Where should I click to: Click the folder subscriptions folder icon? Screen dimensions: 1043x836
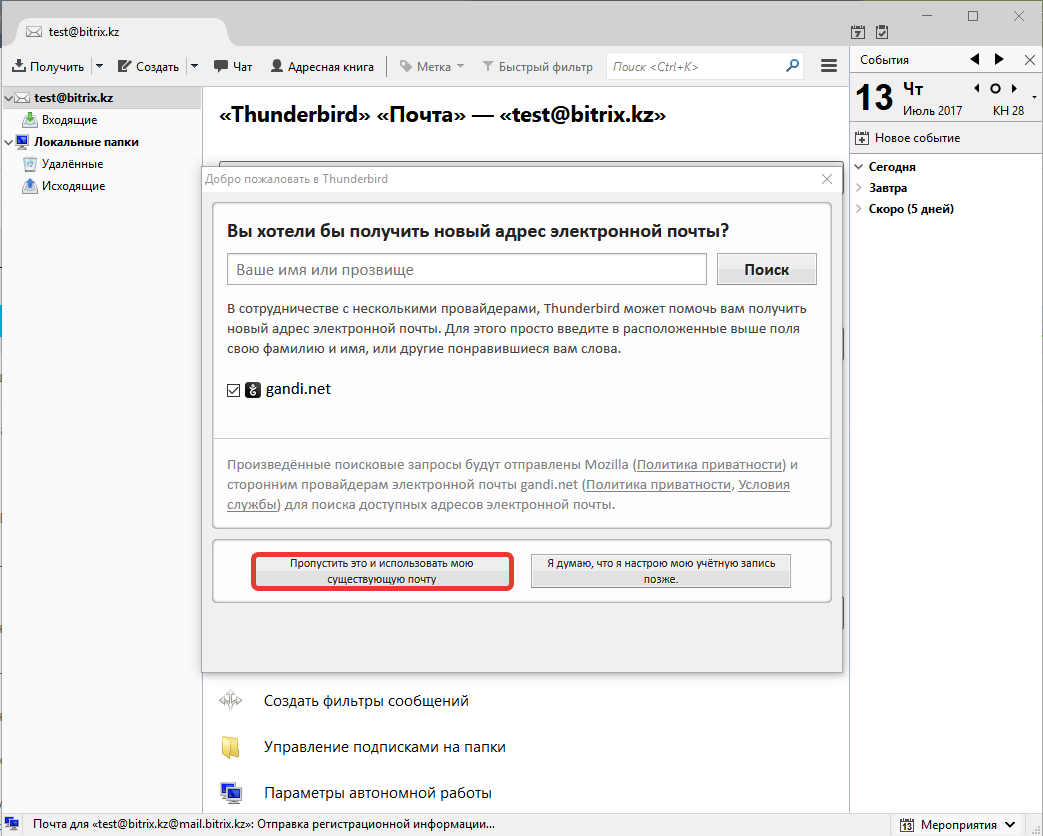tap(231, 747)
